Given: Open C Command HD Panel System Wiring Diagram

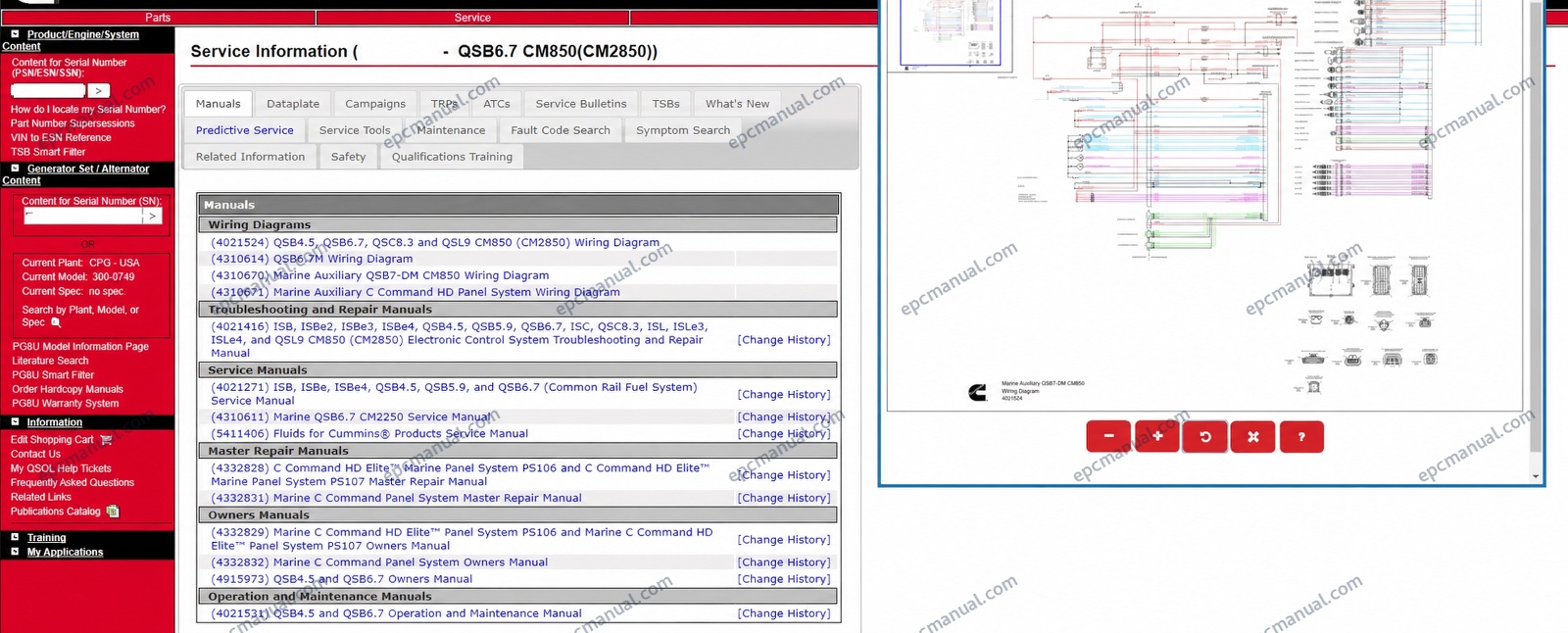Looking at the screenshot, I should click(416, 292).
